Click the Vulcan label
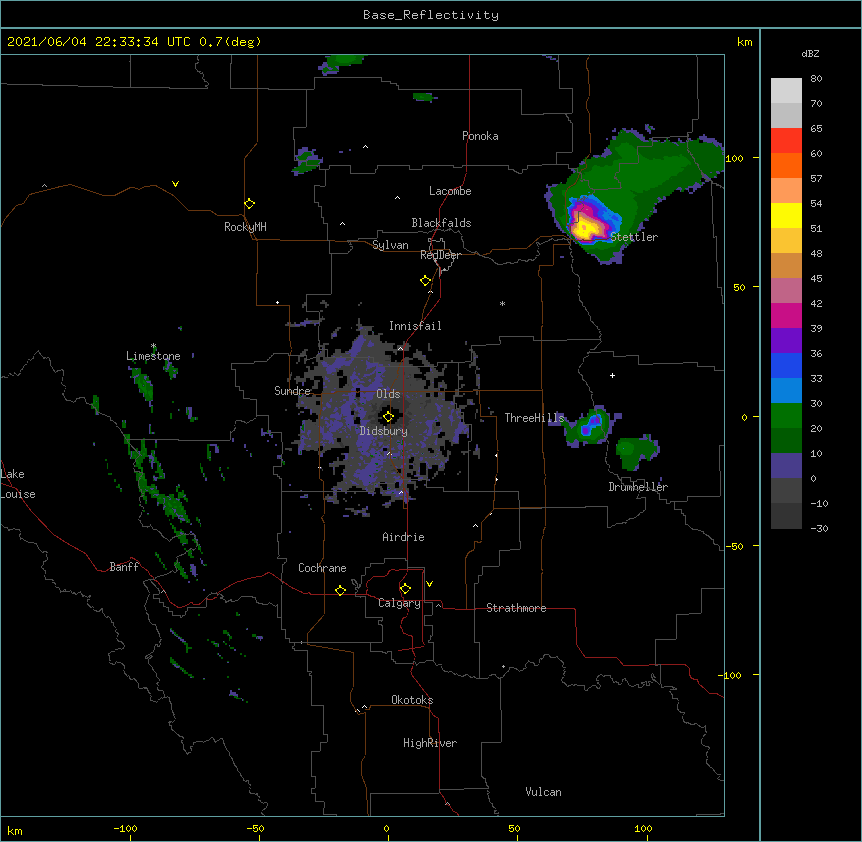This screenshot has height=842, width=862. point(543,792)
